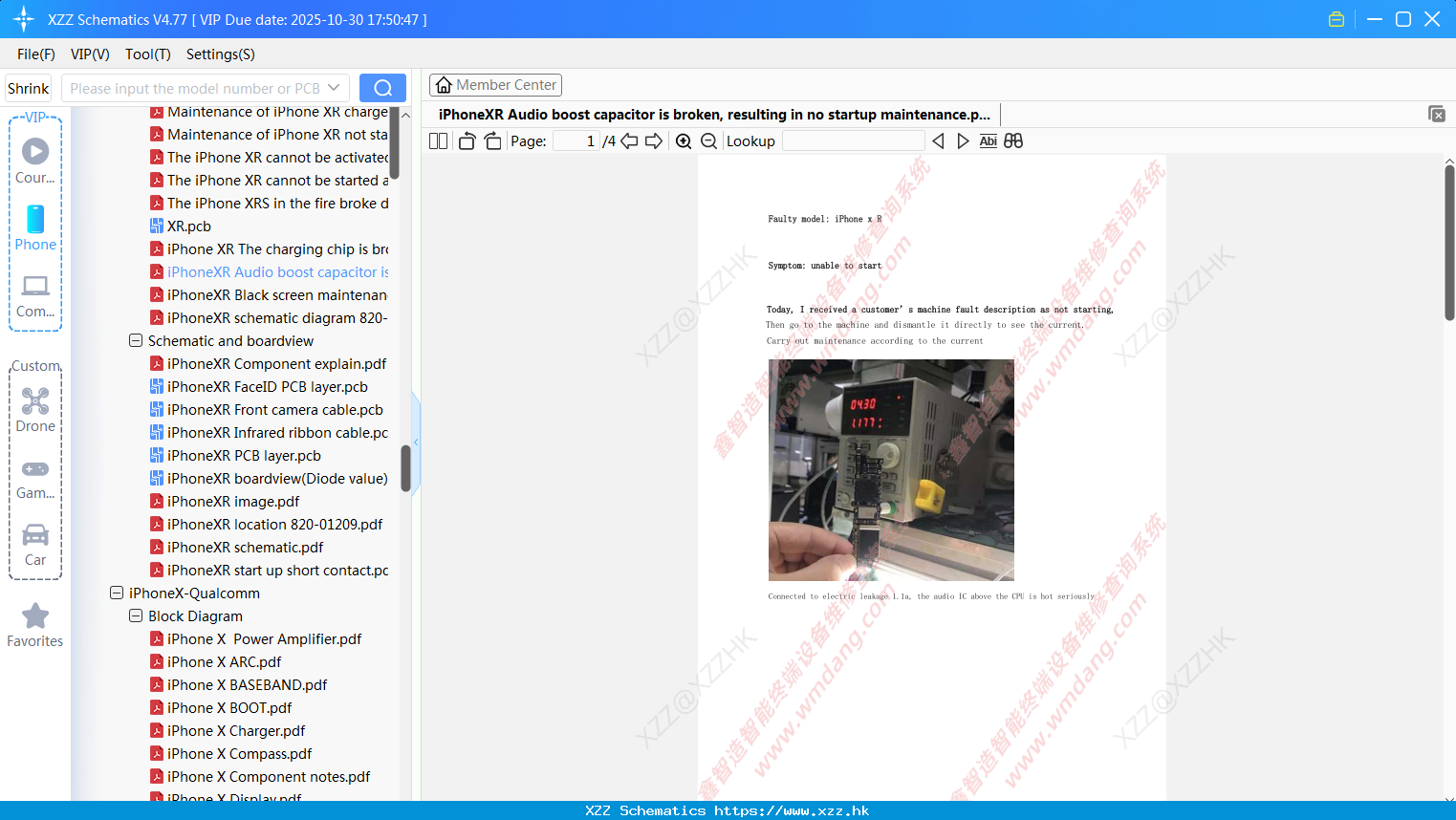Collapse the Schematic and boardview folder
Screen dimensions: 1456x820
tap(136, 340)
